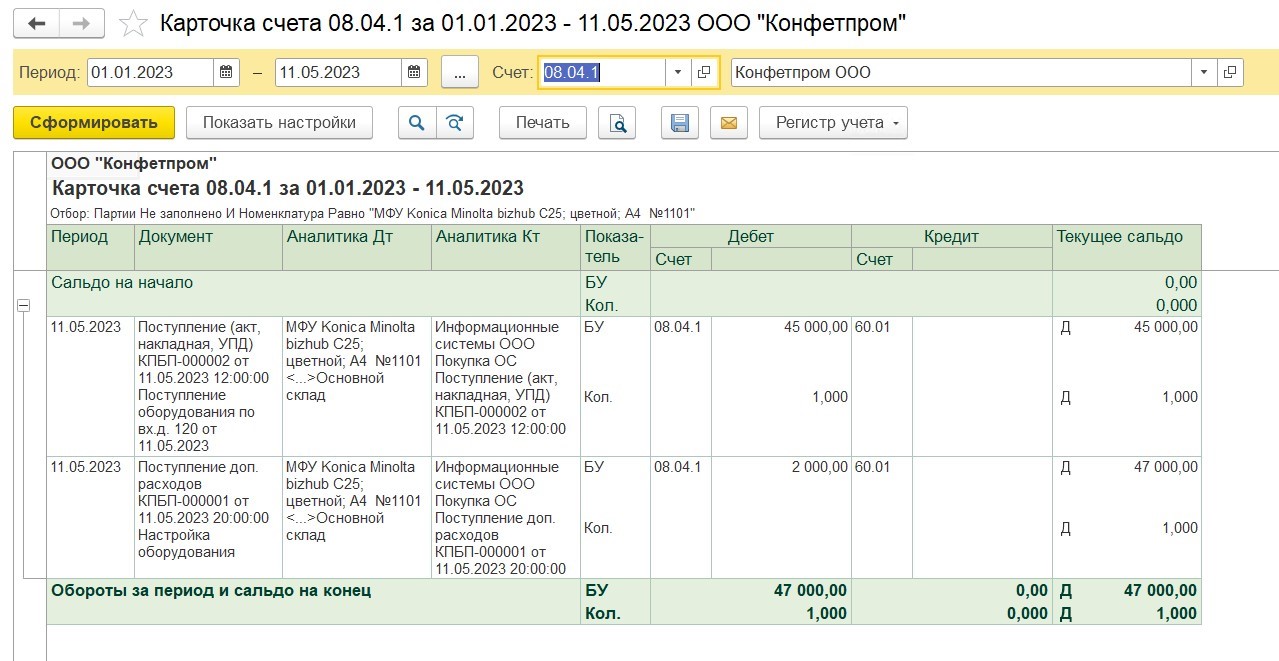Open print preview icon
The height and width of the screenshot is (661, 1279).
click(618, 123)
